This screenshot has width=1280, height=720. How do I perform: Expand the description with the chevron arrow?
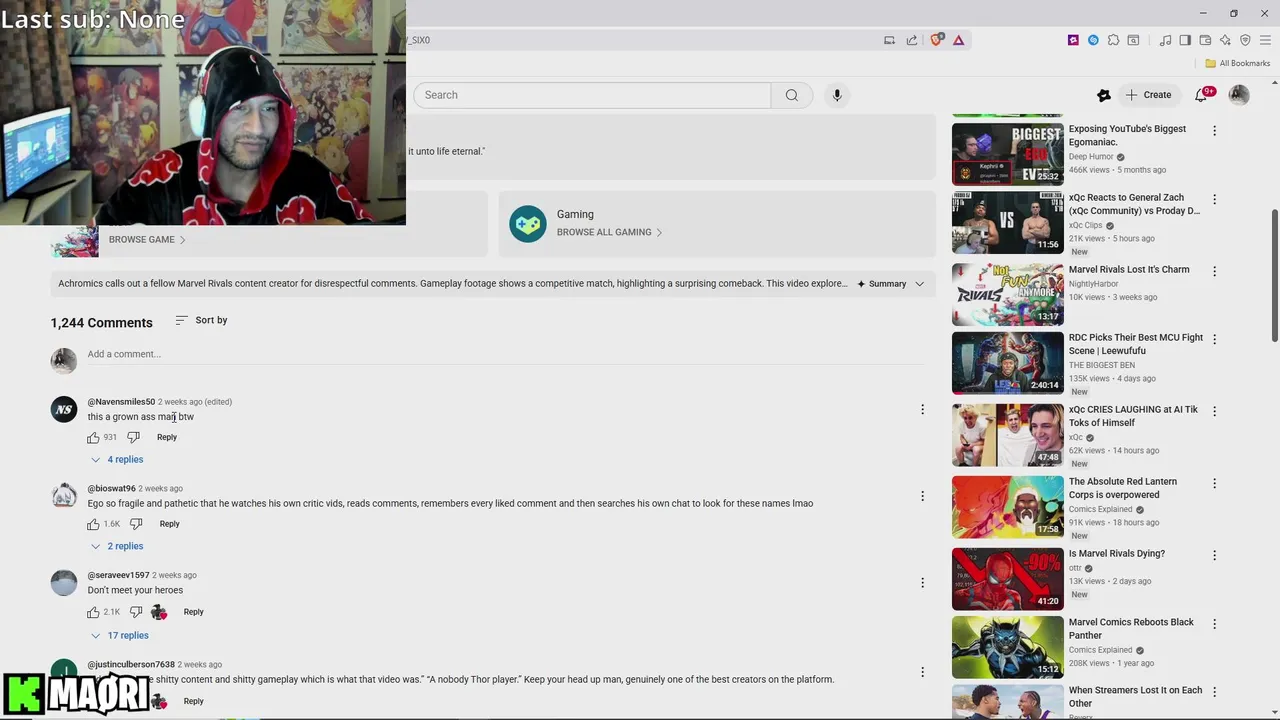point(920,284)
